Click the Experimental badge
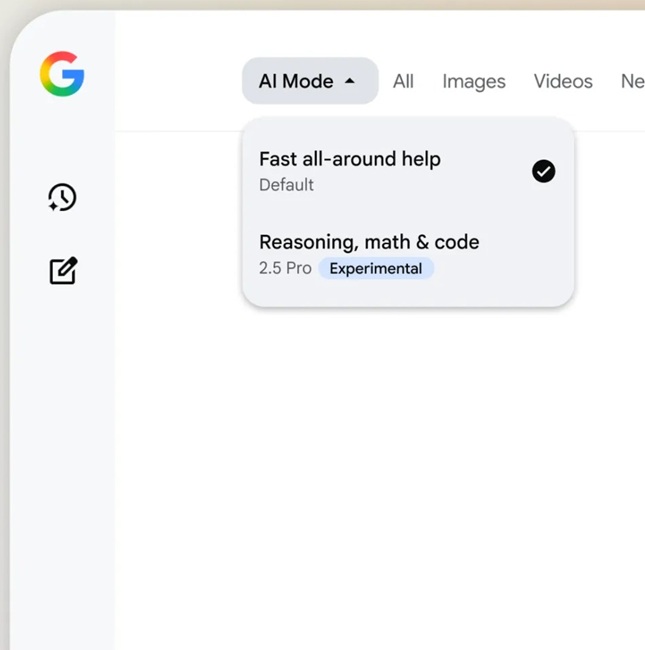 pyautogui.click(x=376, y=268)
